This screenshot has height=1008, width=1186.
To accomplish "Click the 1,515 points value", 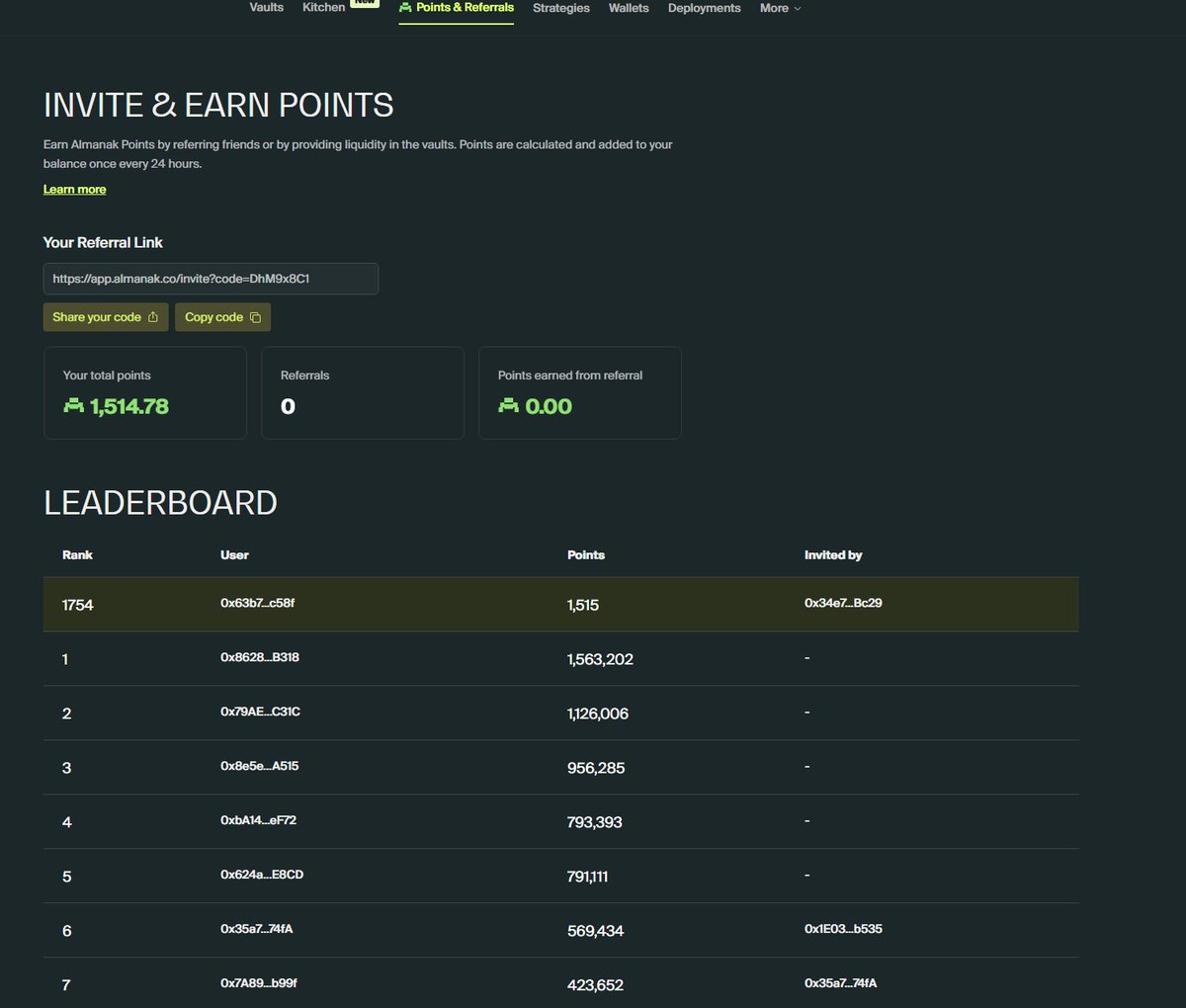I will [x=583, y=605].
